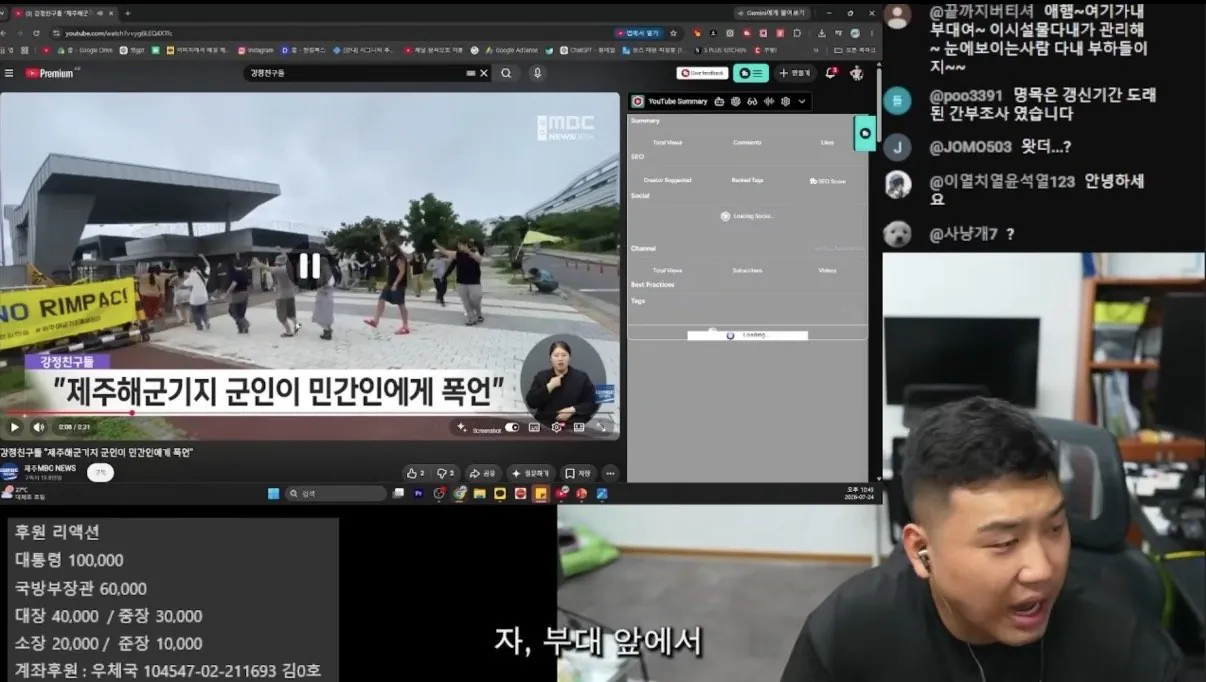Open YouTube notifications bell

pyautogui.click(x=831, y=73)
